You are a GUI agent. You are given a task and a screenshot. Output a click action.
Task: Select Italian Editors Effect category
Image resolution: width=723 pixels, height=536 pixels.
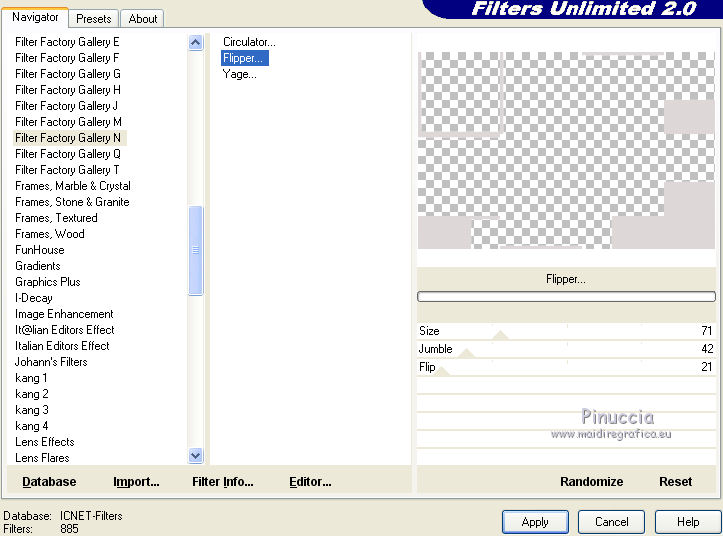click(62, 346)
